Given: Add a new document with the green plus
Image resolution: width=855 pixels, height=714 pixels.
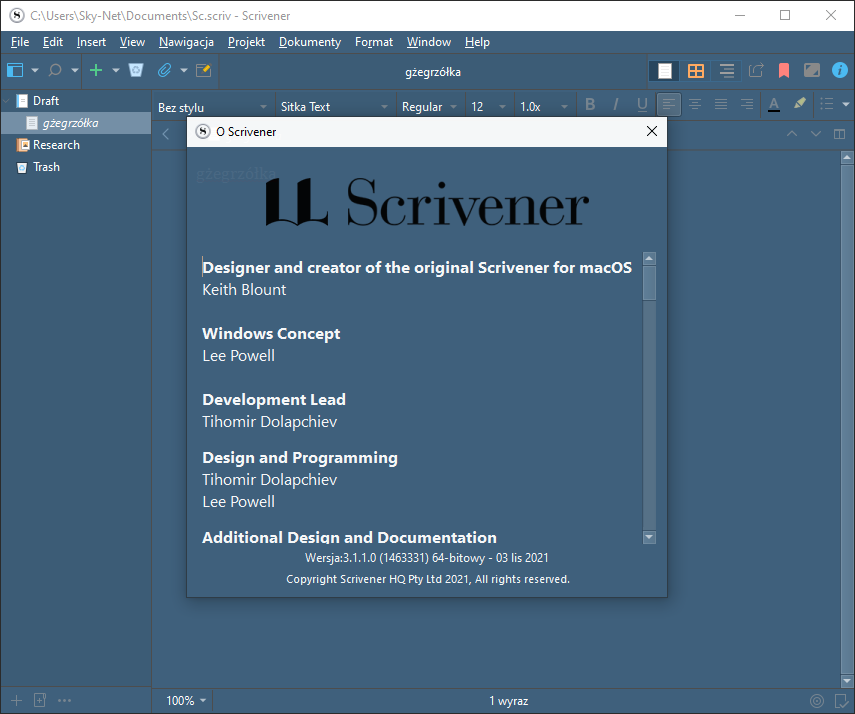Looking at the screenshot, I should pyautogui.click(x=96, y=70).
